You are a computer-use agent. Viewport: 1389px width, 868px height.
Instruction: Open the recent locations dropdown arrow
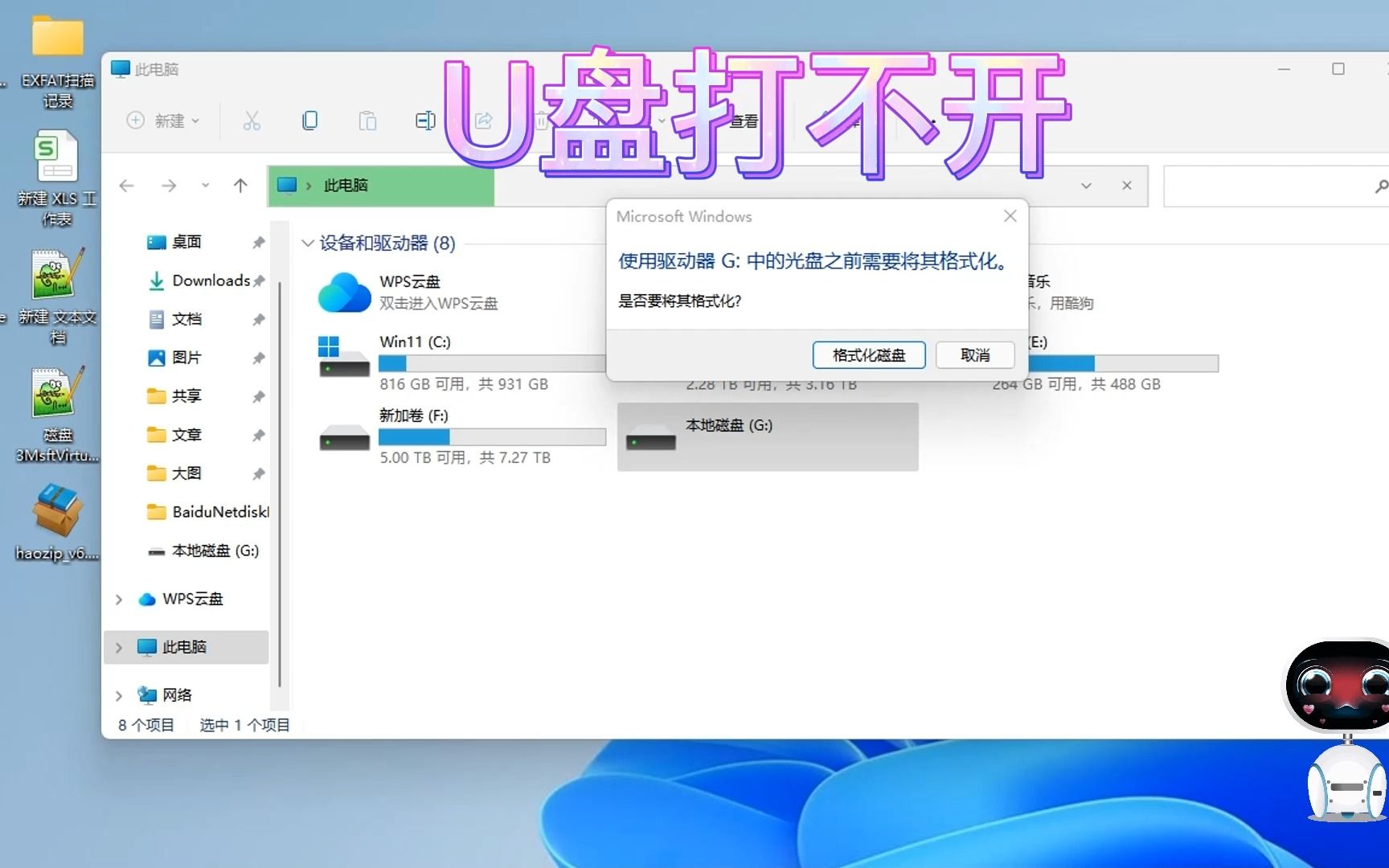[x=205, y=186]
